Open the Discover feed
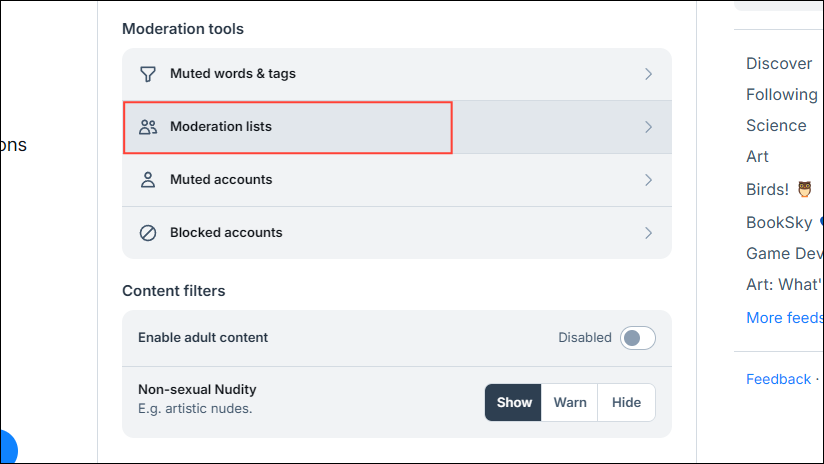 click(778, 64)
